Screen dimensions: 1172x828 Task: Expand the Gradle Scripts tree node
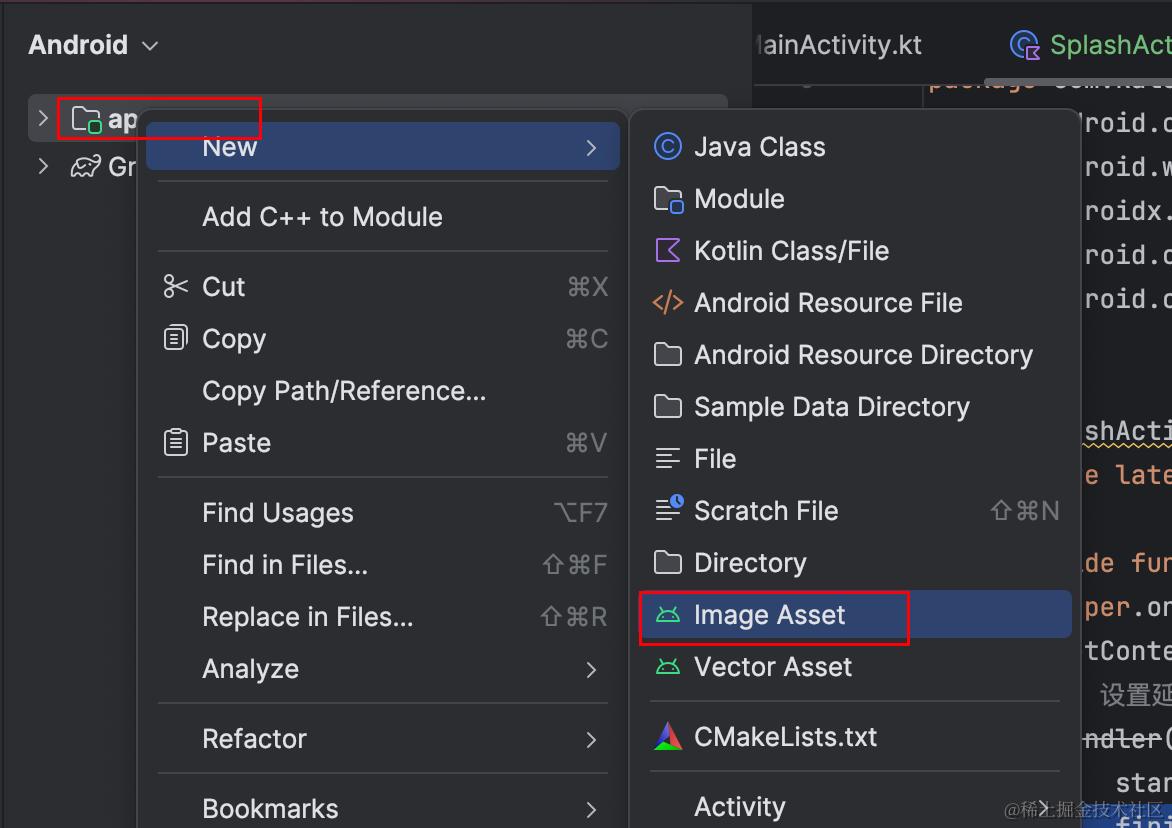click(x=42, y=166)
